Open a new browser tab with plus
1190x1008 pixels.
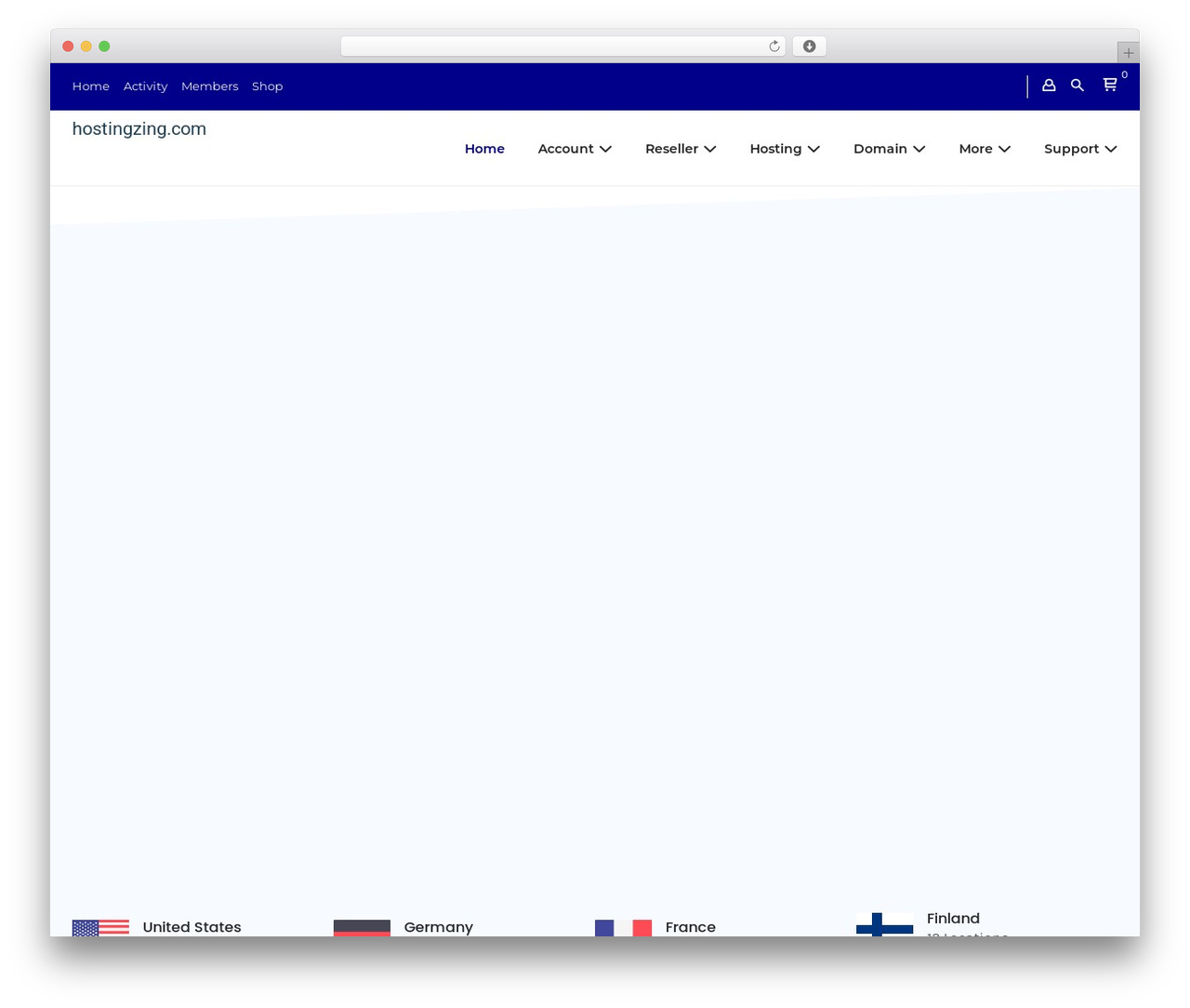(x=1129, y=53)
